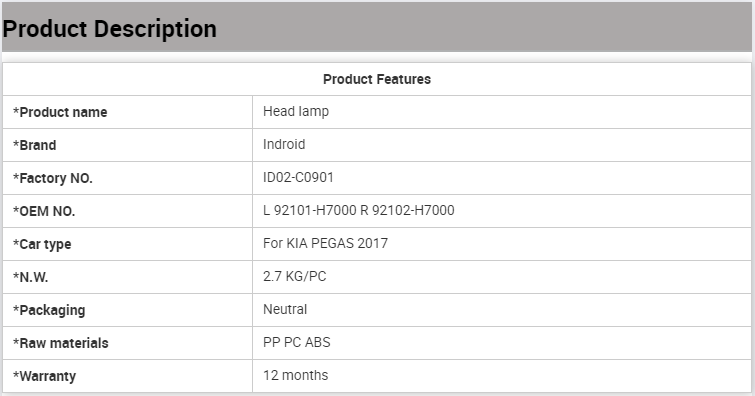Click the *Factory NO. label
Screen dimensions: 755x396
53,178
